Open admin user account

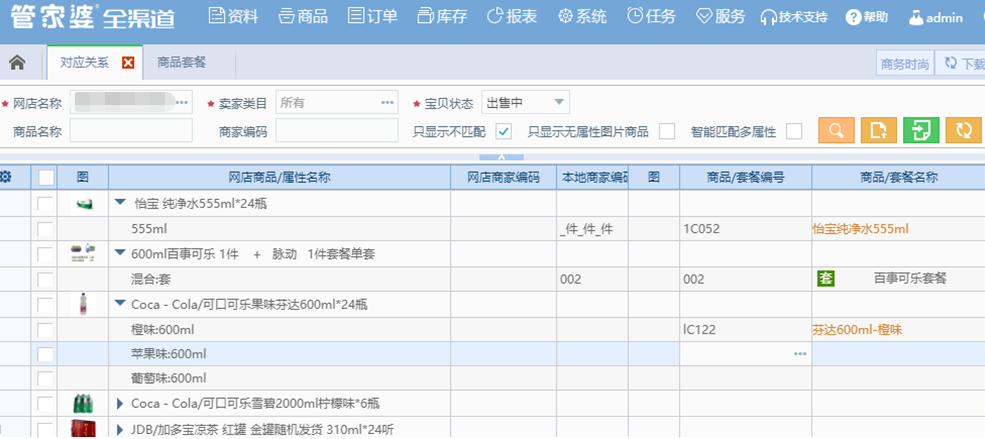pos(935,17)
